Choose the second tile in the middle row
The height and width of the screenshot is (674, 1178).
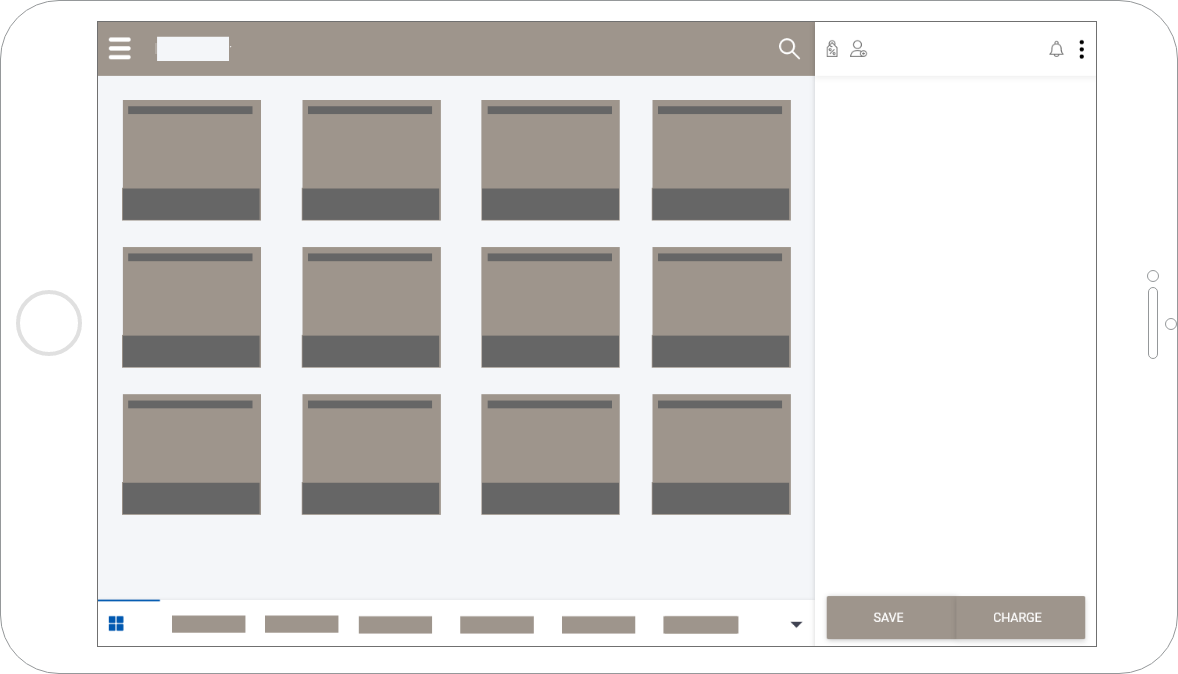pyautogui.click(x=371, y=307)
